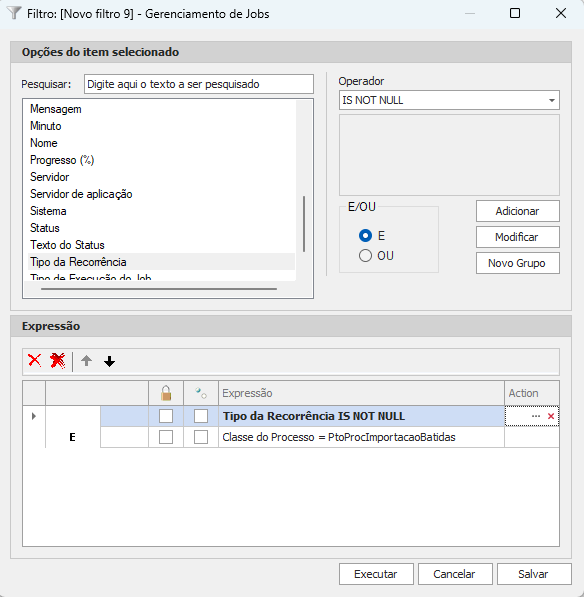Click the parameter column header icon

pos(201,393)
